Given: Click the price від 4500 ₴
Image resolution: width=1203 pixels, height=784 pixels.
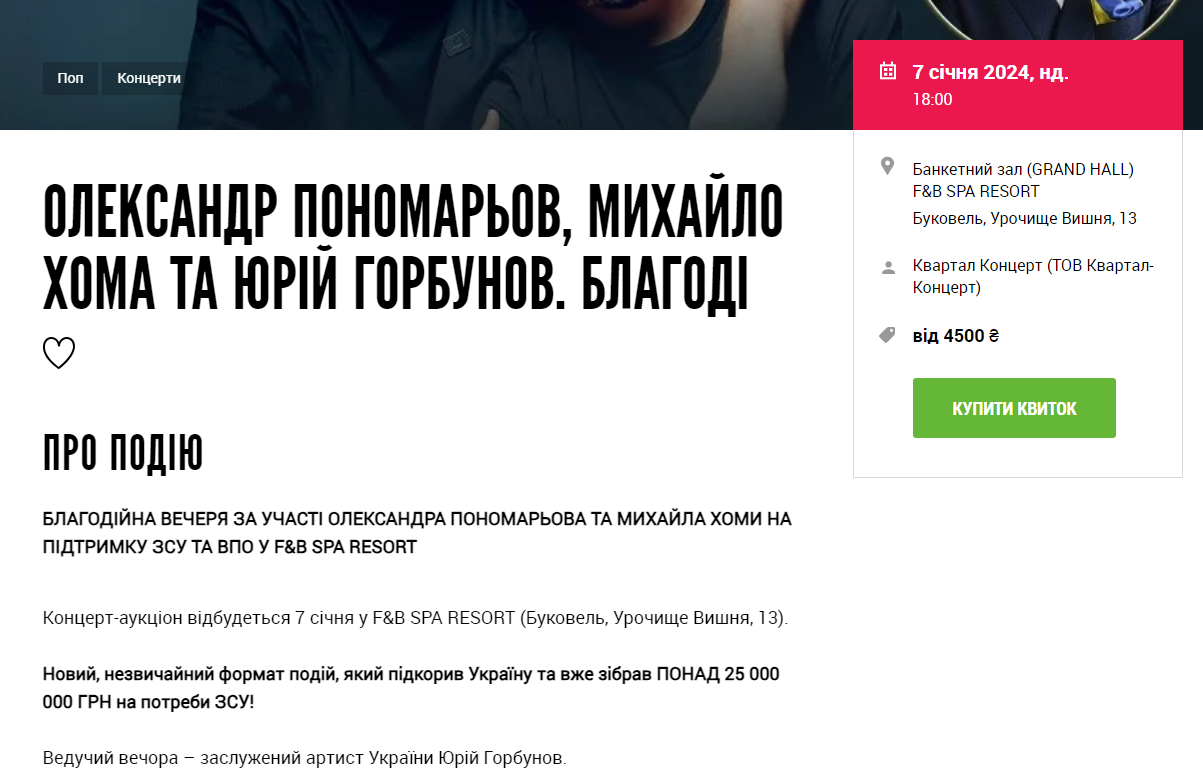Looking at the screenshot, I should 956,336.
